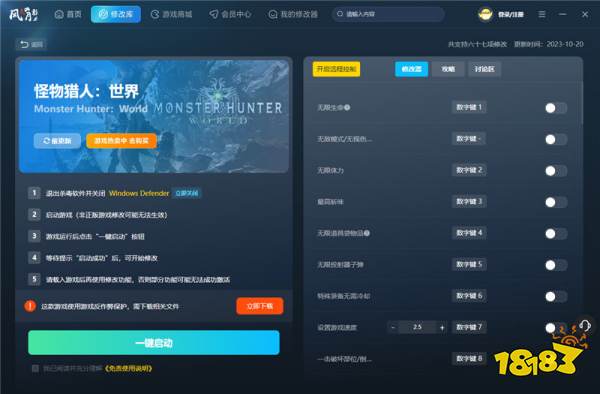
Task: Click the orange 立即下载 download button
Action: click(260, 306)
